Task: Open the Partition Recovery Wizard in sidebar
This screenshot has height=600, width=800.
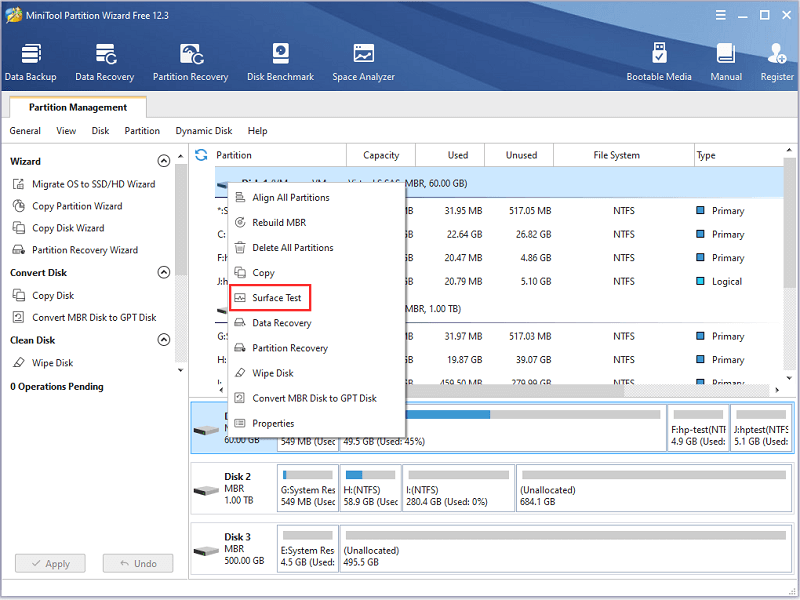Action: 76,250
